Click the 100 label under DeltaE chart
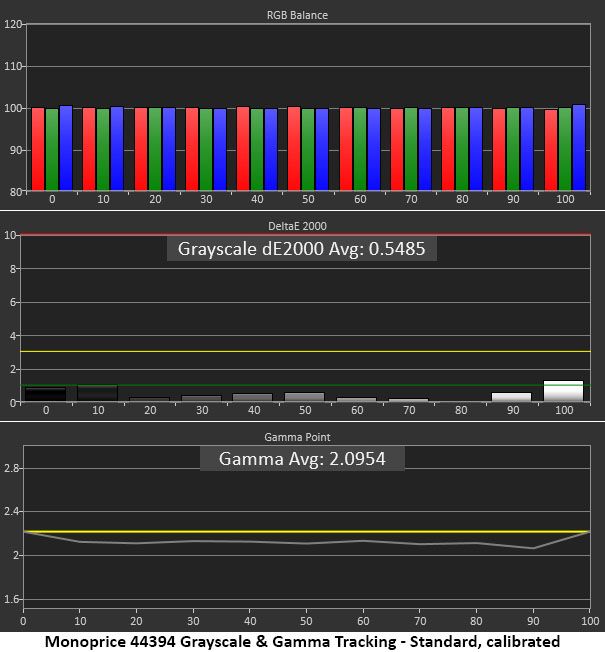 pyautogui.click(x=564, y=410)
